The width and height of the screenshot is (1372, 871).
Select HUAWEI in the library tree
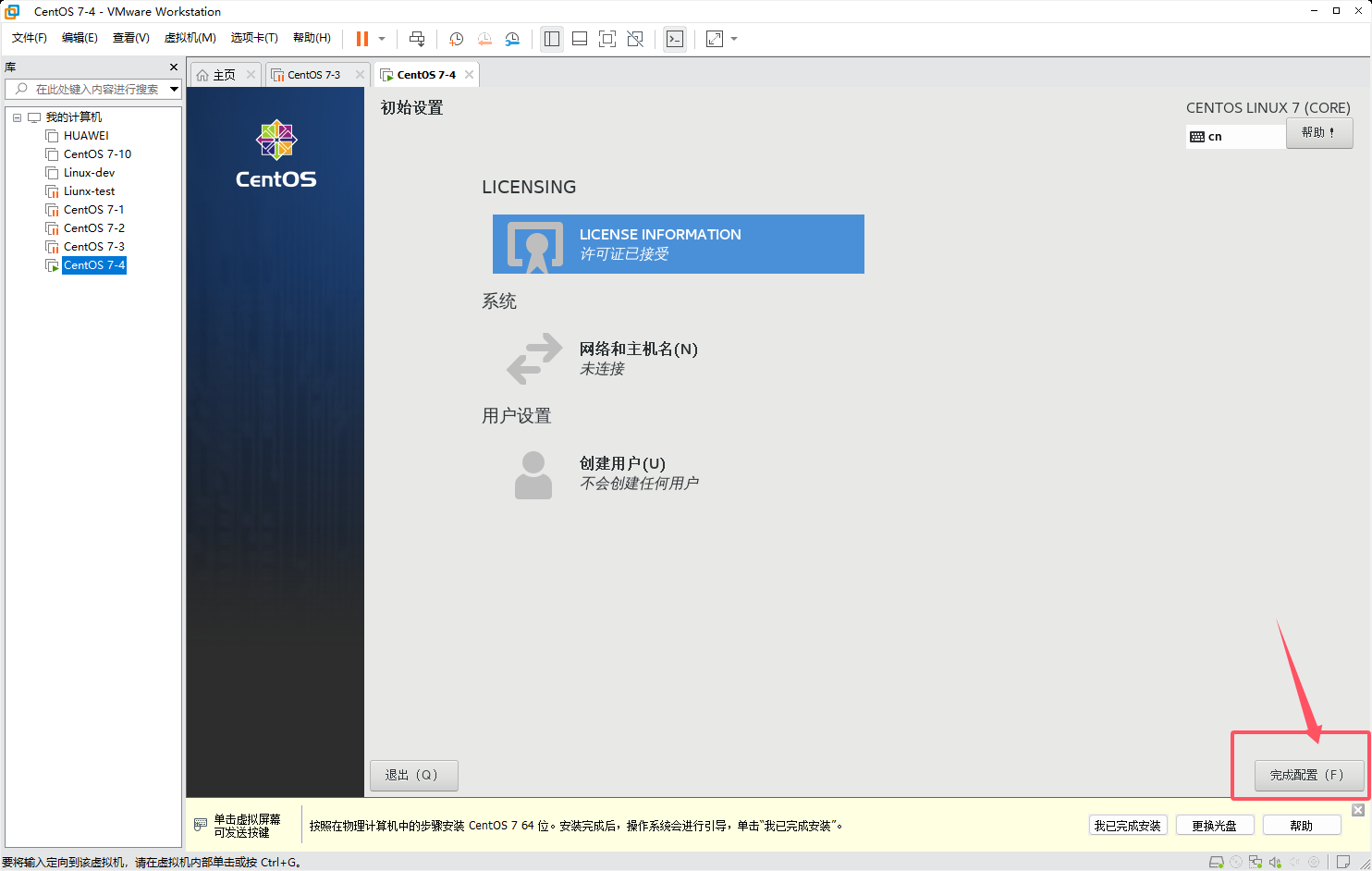coord(86,136)
